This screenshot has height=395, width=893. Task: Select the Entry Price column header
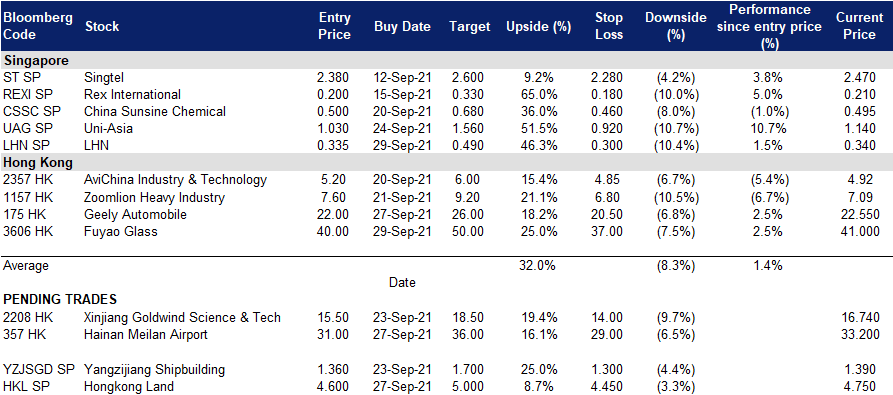coord(334,26)
